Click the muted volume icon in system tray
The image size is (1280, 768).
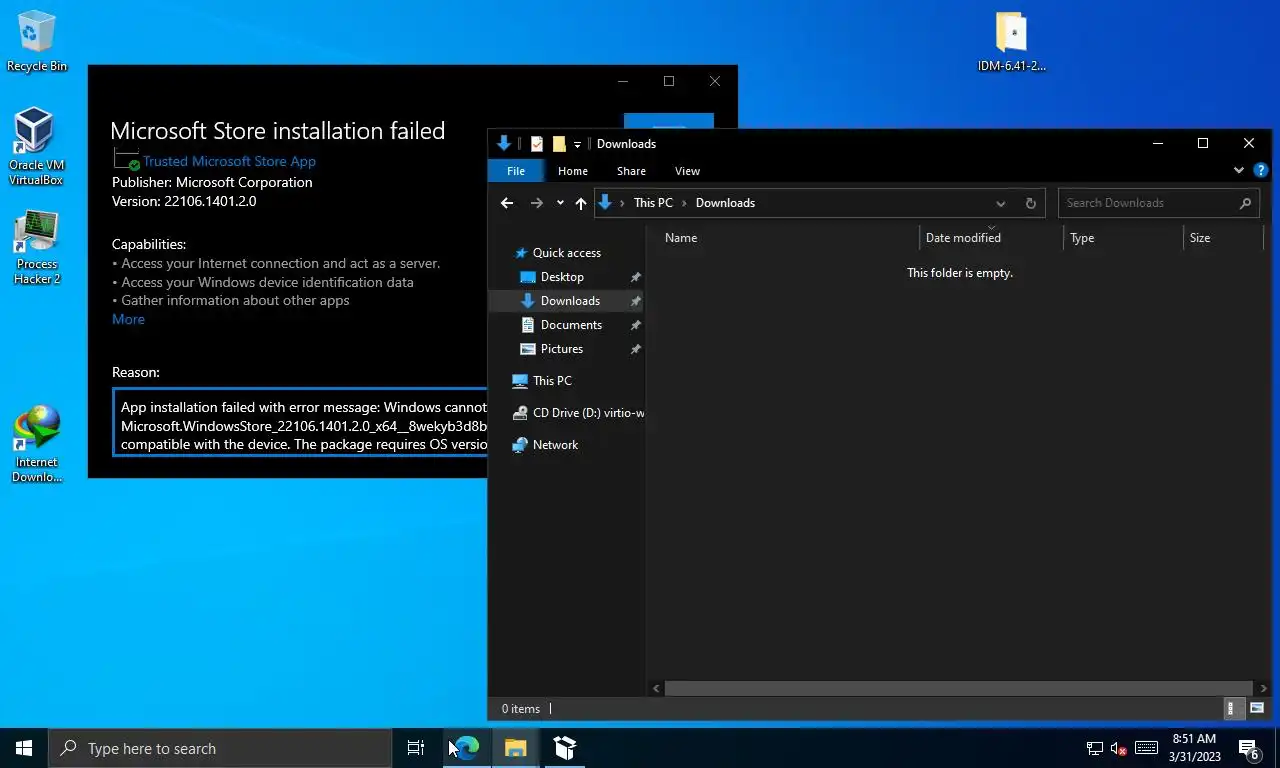[1120, 748]
